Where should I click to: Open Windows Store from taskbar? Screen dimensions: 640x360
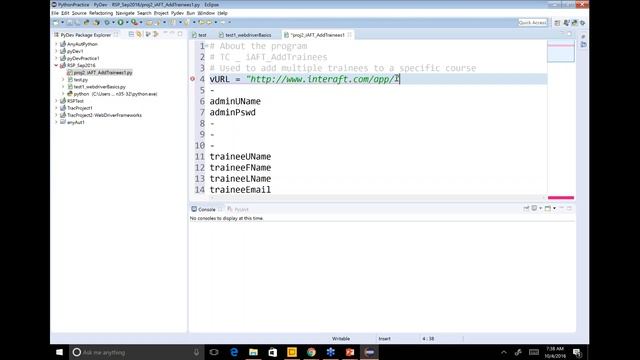click(272, 352)
